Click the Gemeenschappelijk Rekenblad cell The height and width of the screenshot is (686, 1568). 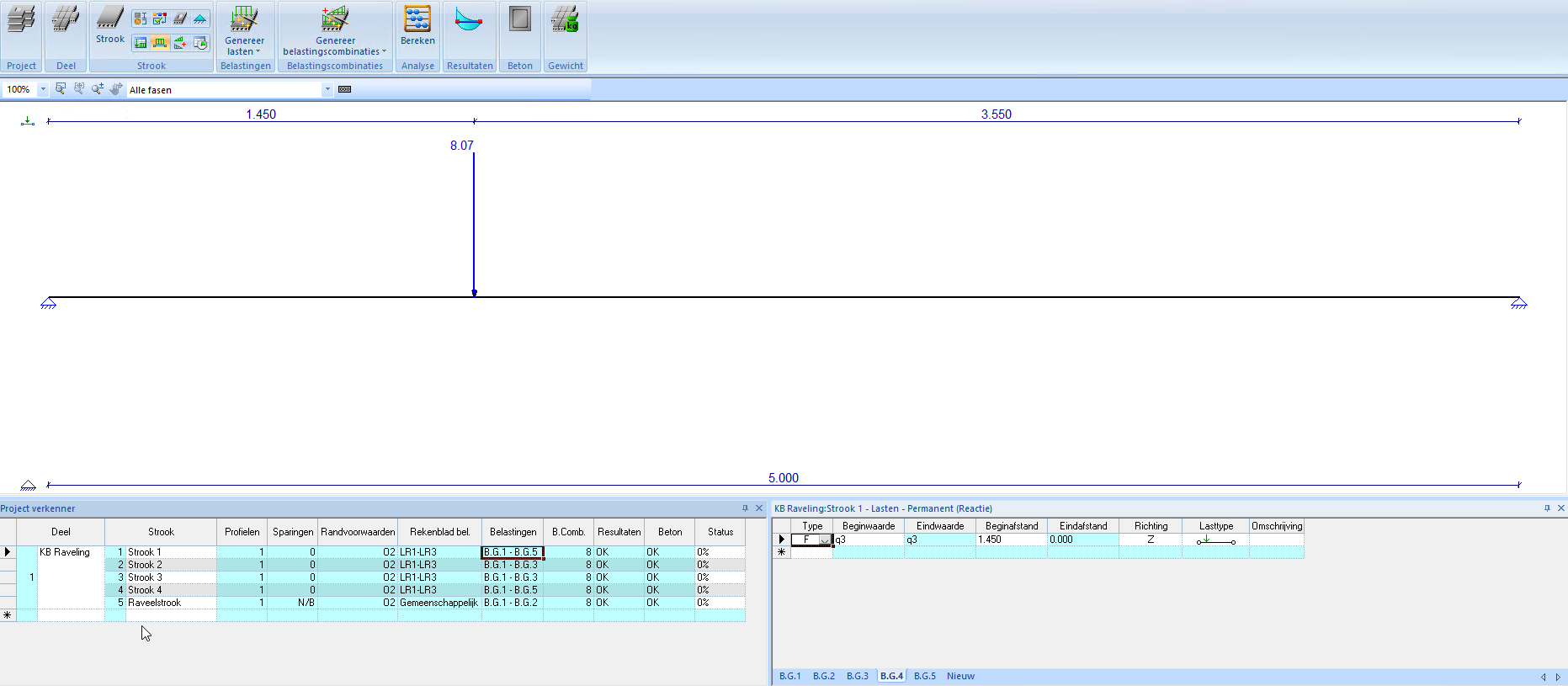(x=439, y=603)
